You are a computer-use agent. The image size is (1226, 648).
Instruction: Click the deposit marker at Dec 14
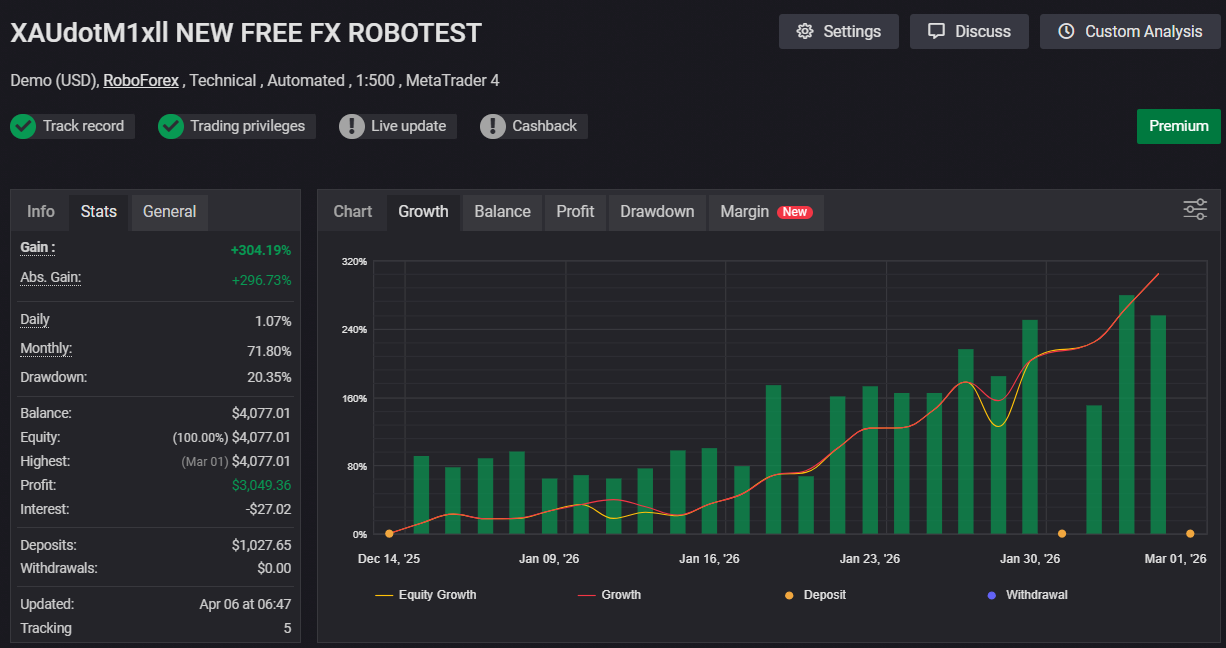click(389, 534)
